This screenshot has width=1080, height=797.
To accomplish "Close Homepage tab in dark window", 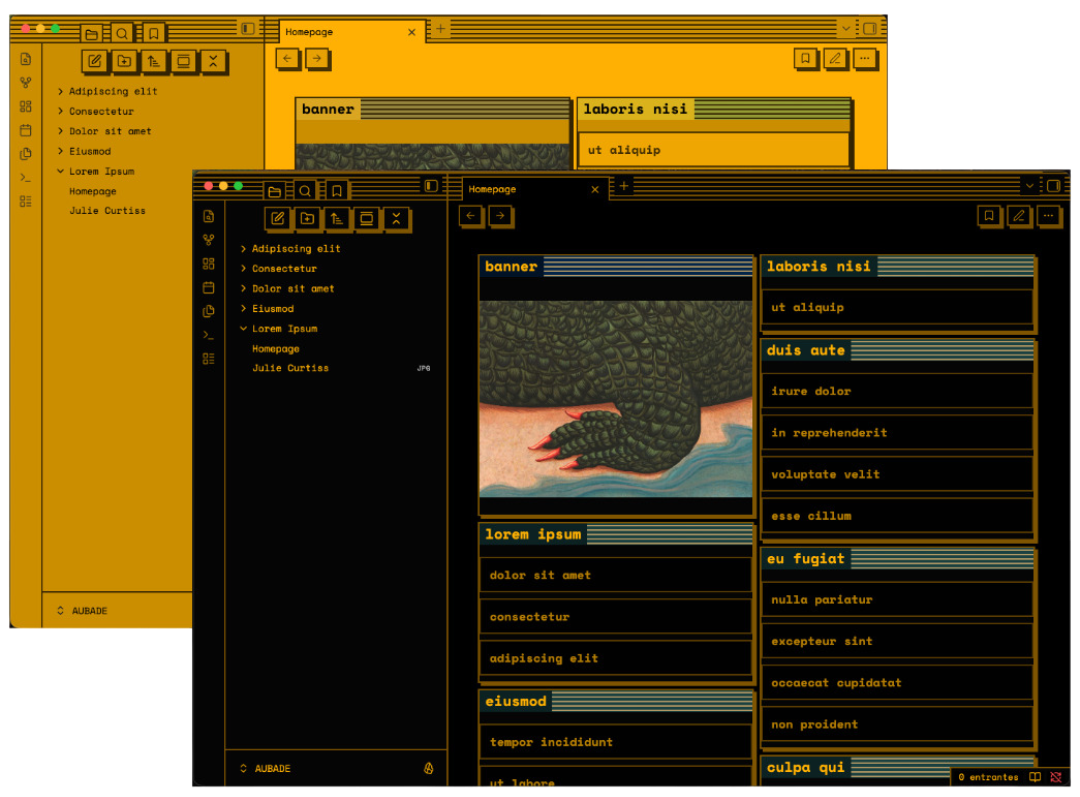I will 595,189.
